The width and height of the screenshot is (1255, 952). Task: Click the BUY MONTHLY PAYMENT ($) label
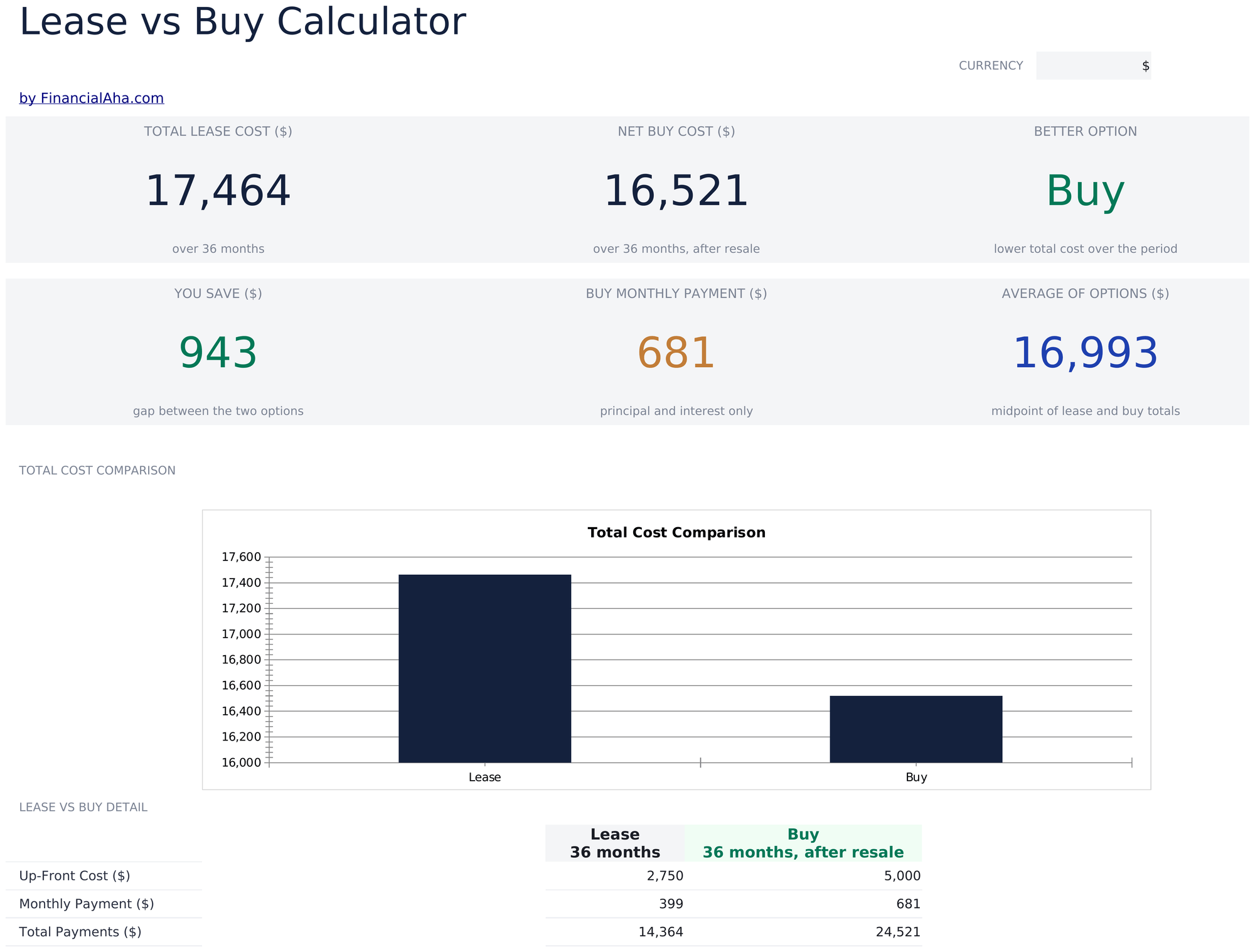click(676, 294)
